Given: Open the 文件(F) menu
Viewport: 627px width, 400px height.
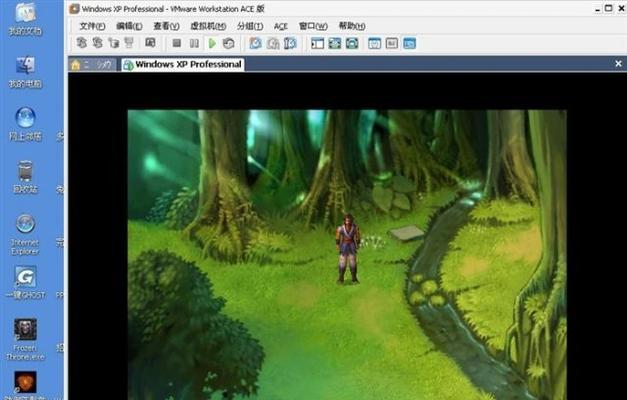Looking at the screenshot, I should [x=92, y=26].
